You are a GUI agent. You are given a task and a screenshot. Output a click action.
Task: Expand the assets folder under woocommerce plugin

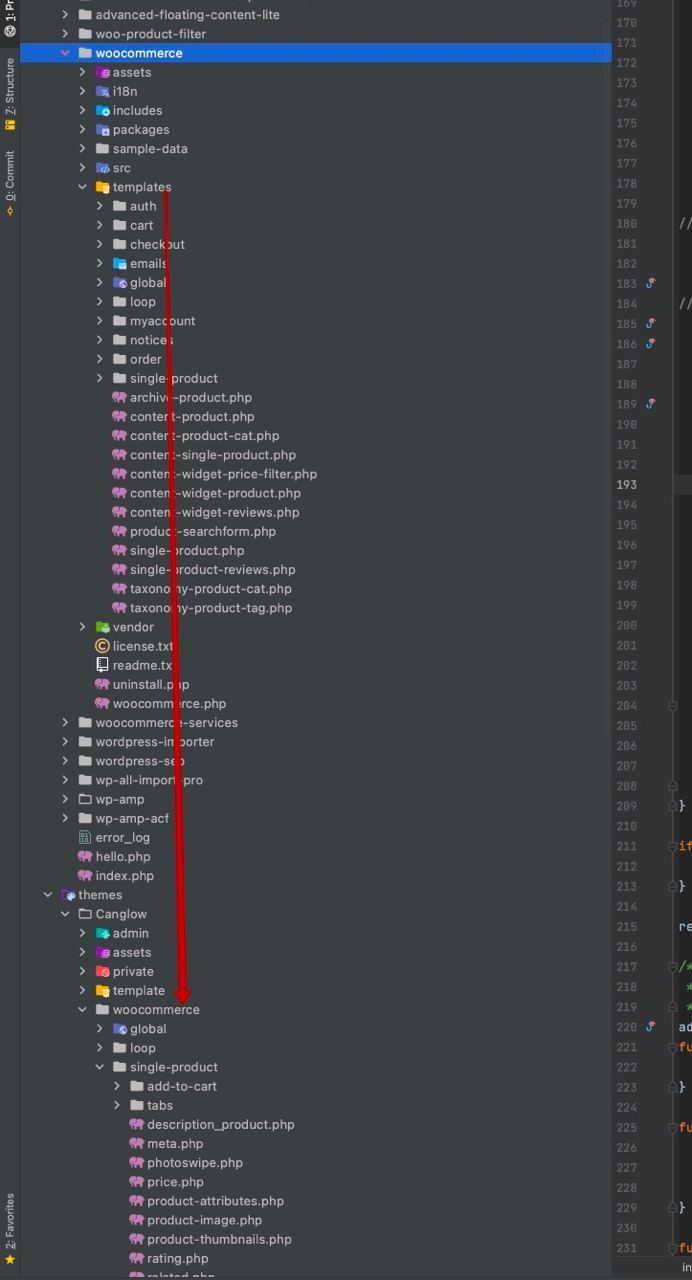pos(83,72)
